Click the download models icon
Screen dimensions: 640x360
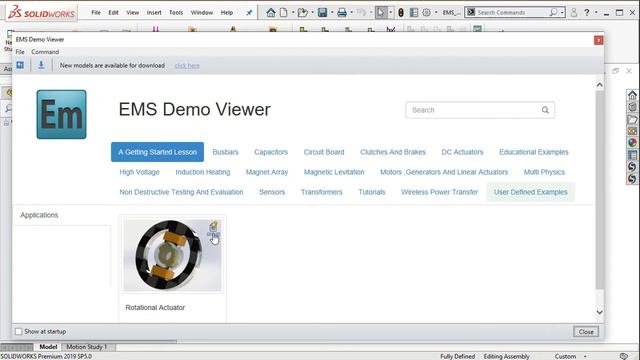click(x=41, y=65)
